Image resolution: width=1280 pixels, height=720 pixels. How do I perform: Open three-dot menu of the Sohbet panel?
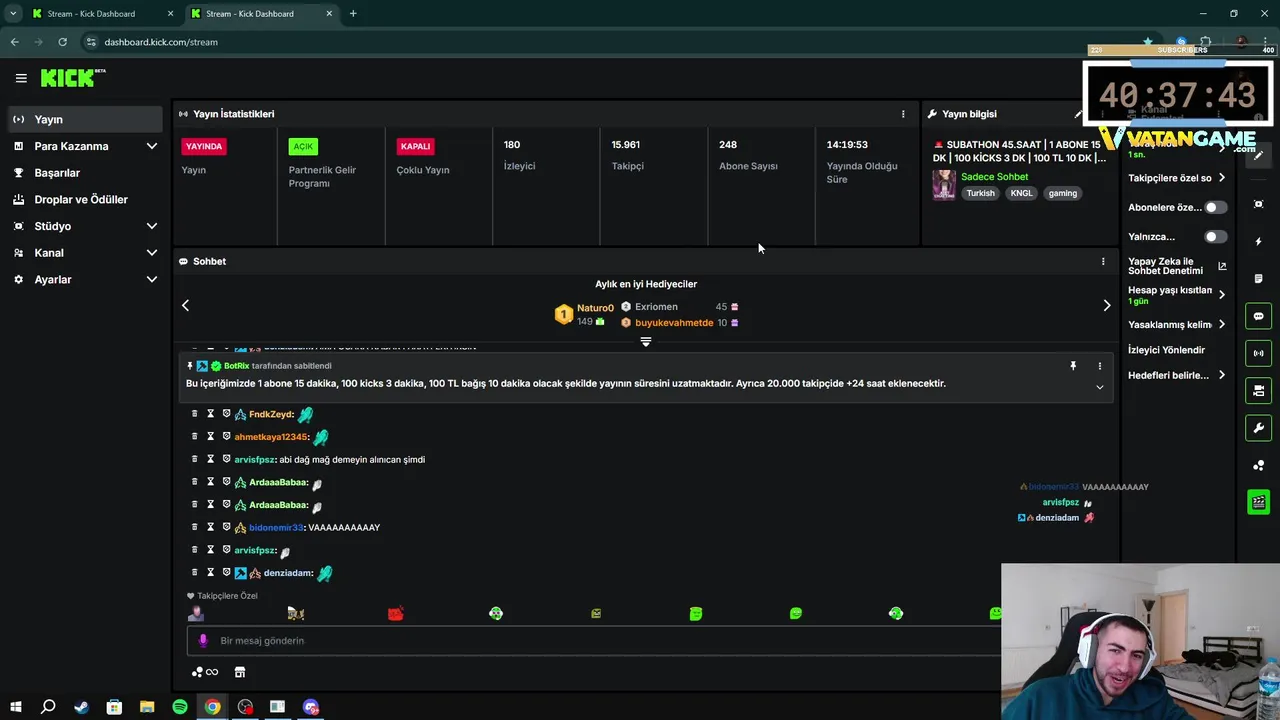coord(1103,261)
